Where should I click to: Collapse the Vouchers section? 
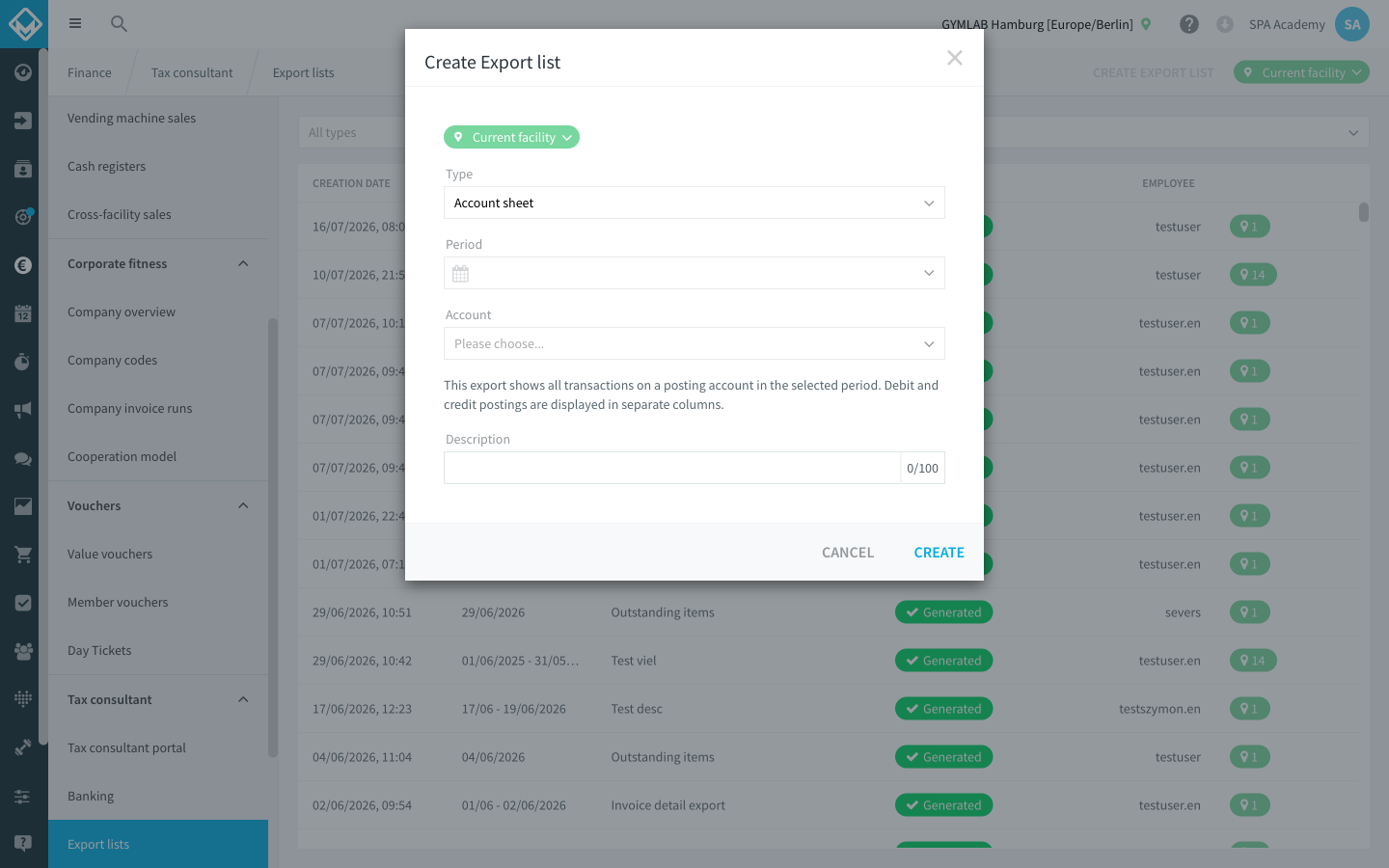tap(243, 505)
